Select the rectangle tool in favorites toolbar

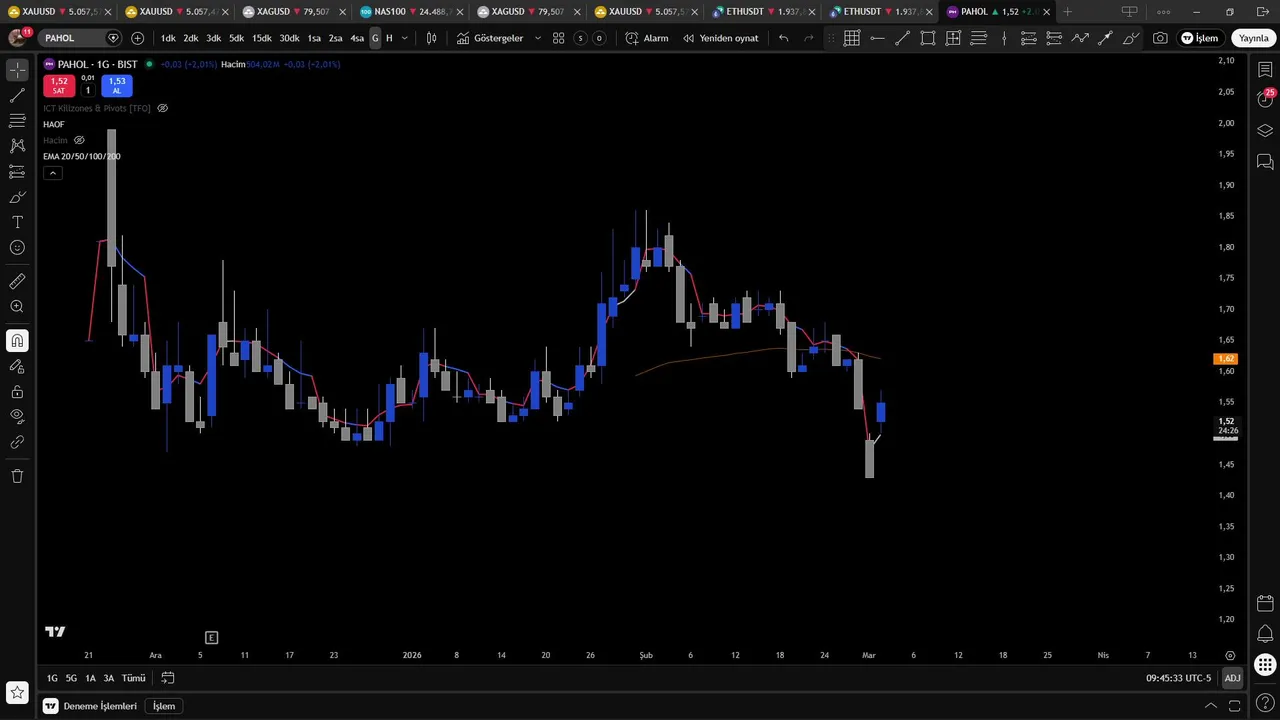click(x=928, y=38)
